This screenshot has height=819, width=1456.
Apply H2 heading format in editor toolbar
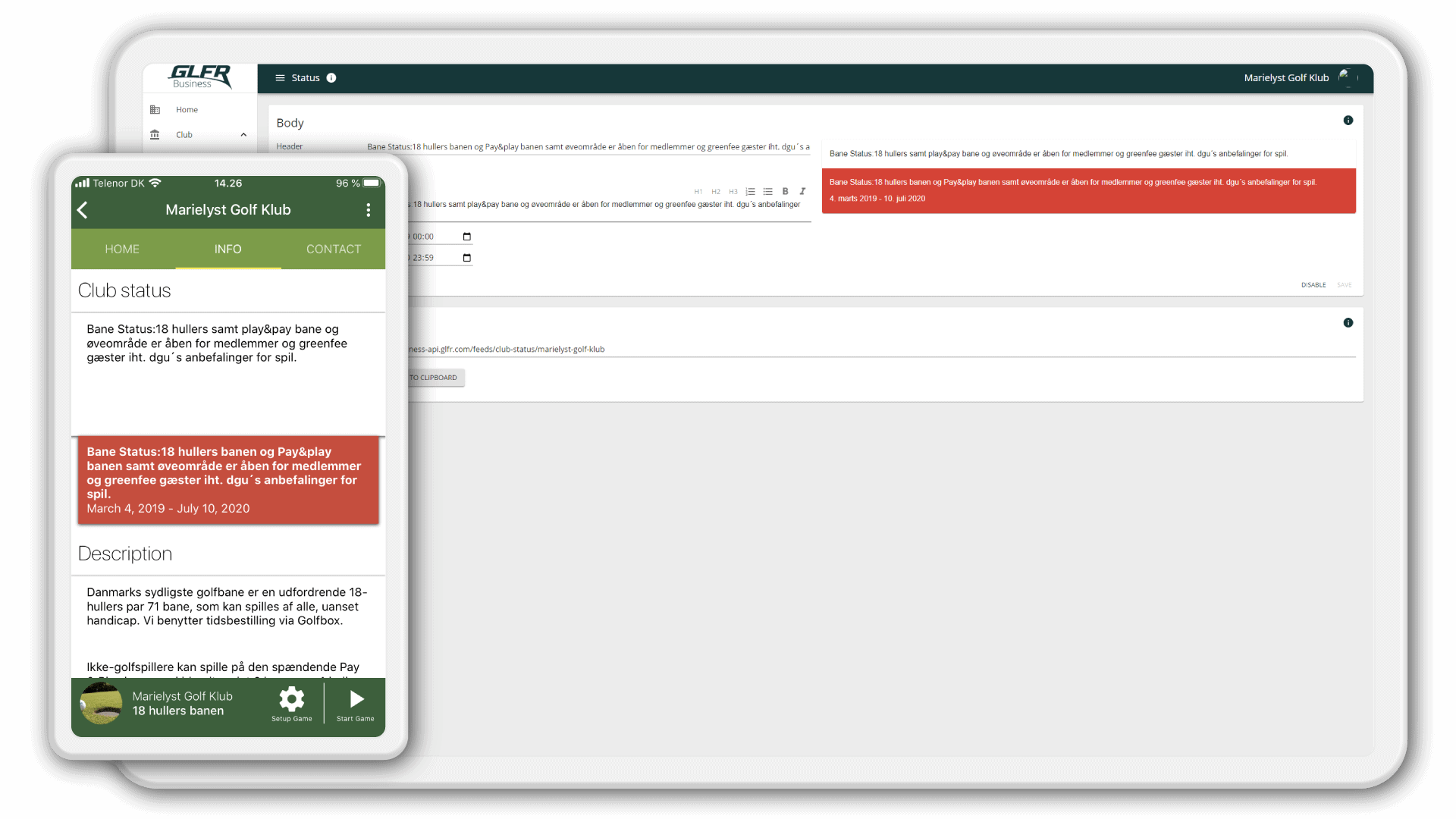click(x=715, y=192)
